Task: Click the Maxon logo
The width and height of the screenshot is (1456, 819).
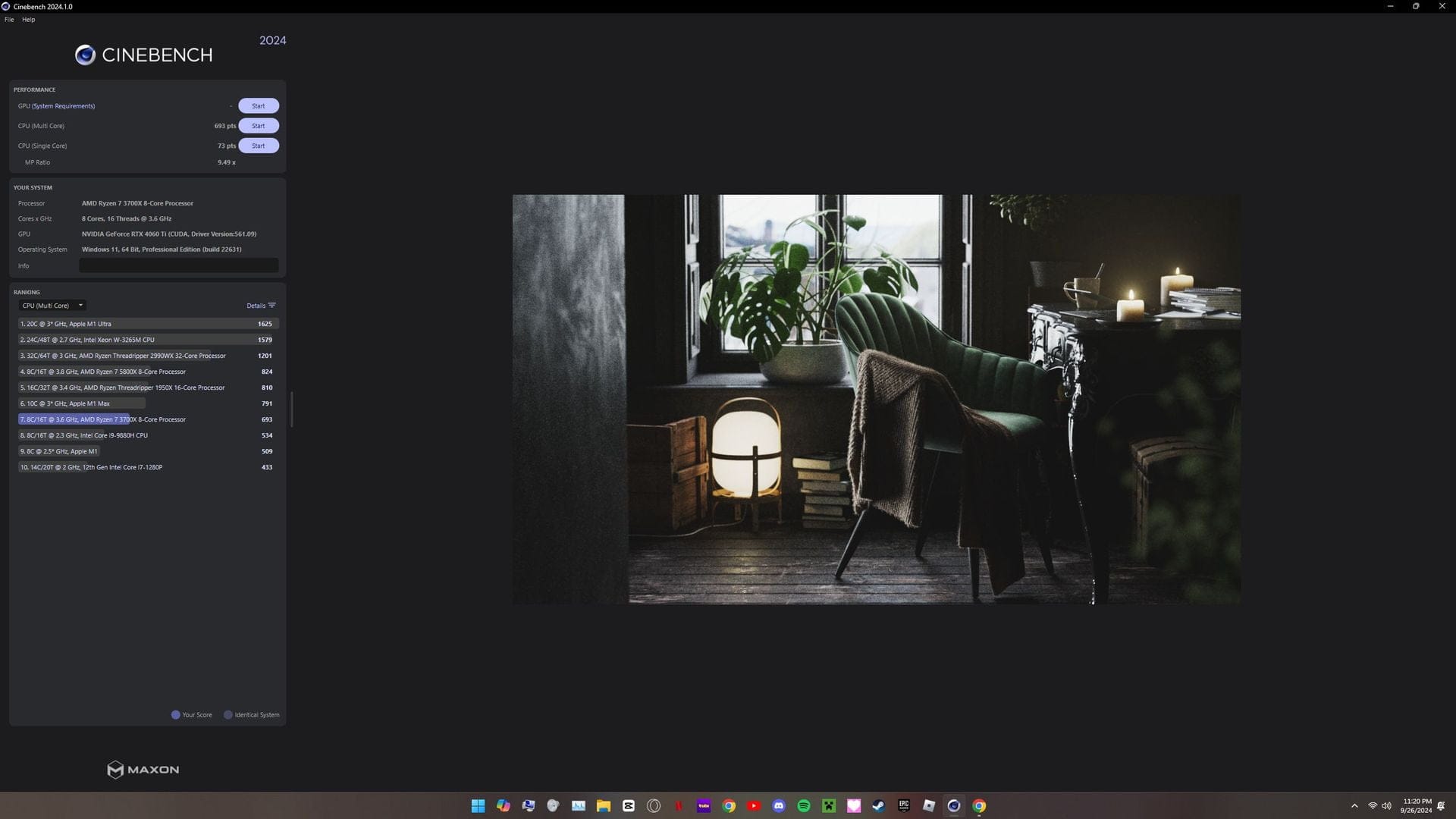Action: [143, 770]
